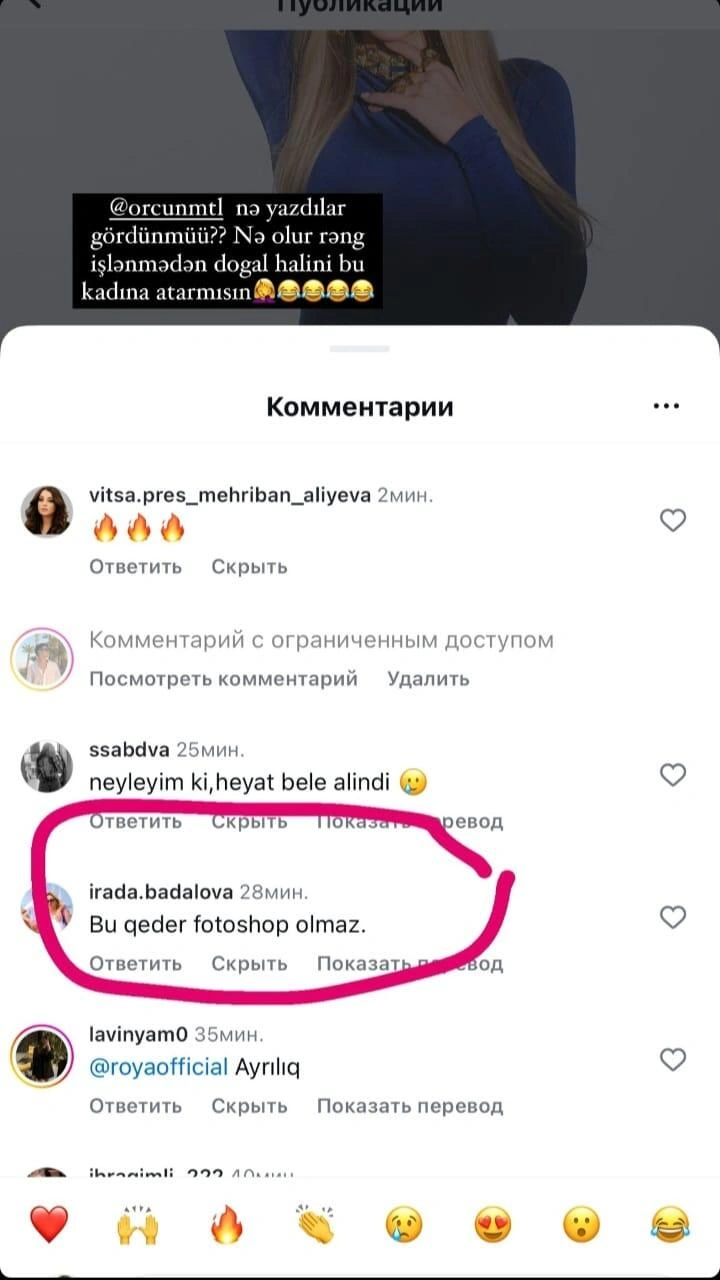Click Посмотреть комментарий for the restricted comment

[224, 679]
